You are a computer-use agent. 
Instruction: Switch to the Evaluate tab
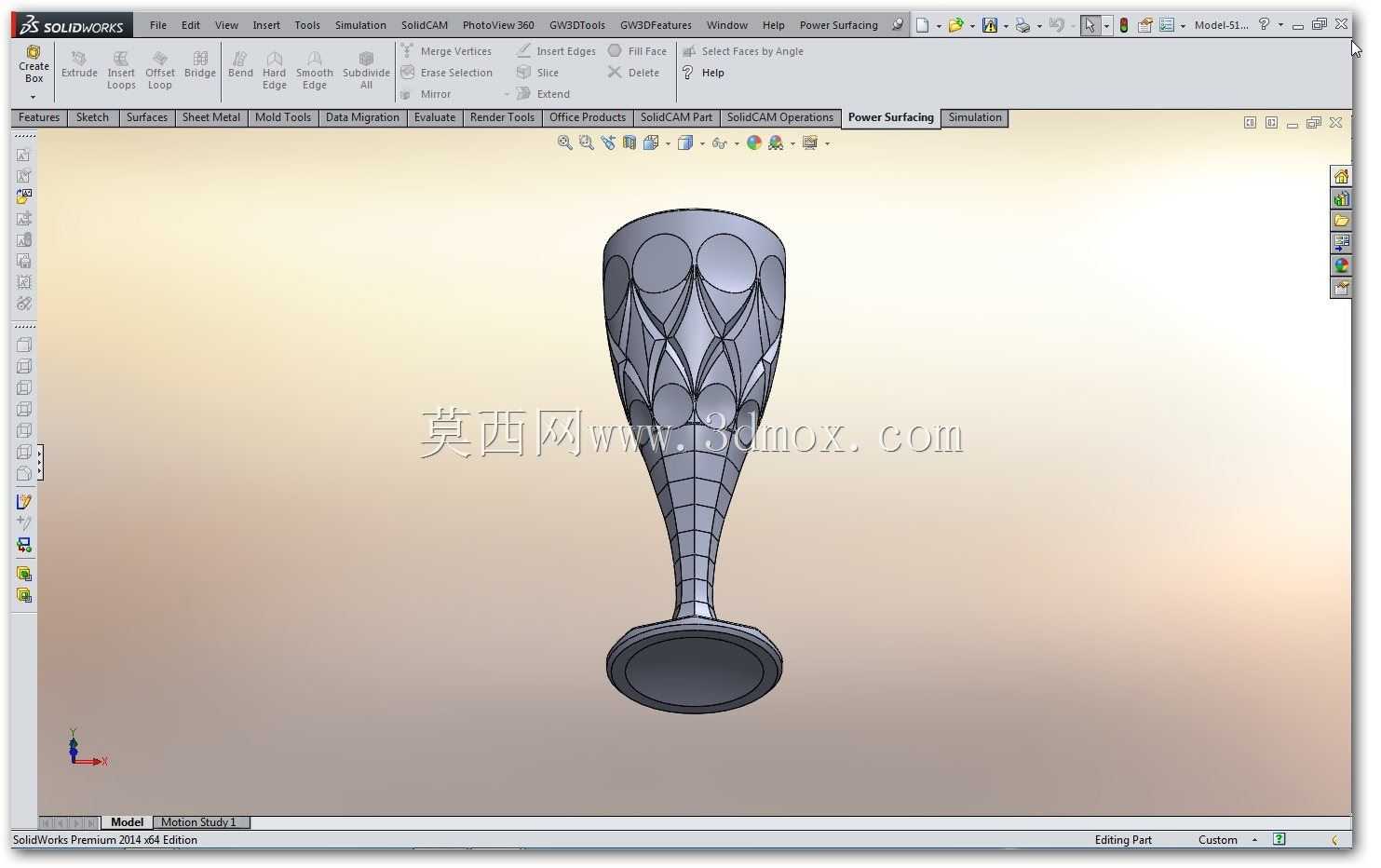(x=435, y=117)
